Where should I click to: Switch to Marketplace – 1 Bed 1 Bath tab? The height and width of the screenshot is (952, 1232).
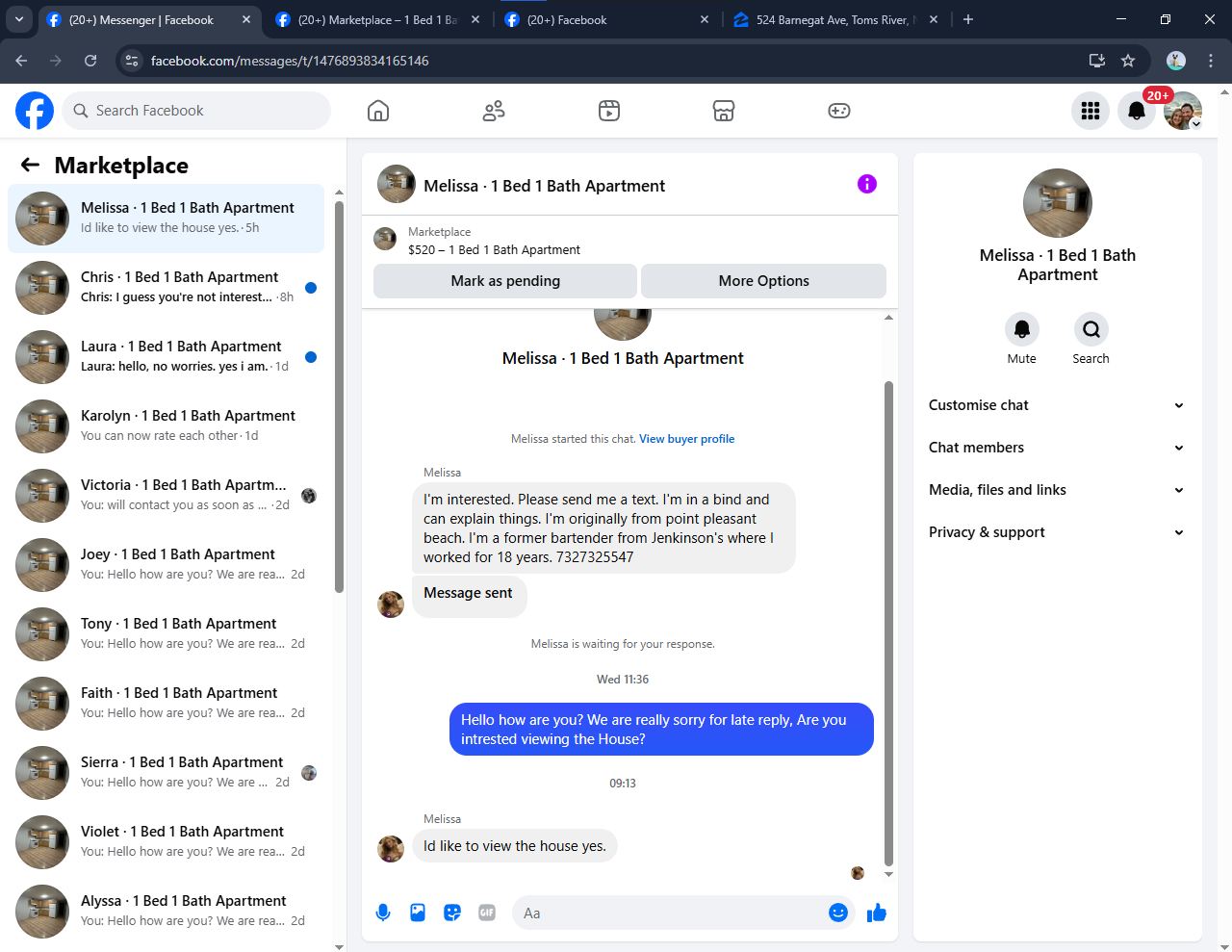click(376, 19)
